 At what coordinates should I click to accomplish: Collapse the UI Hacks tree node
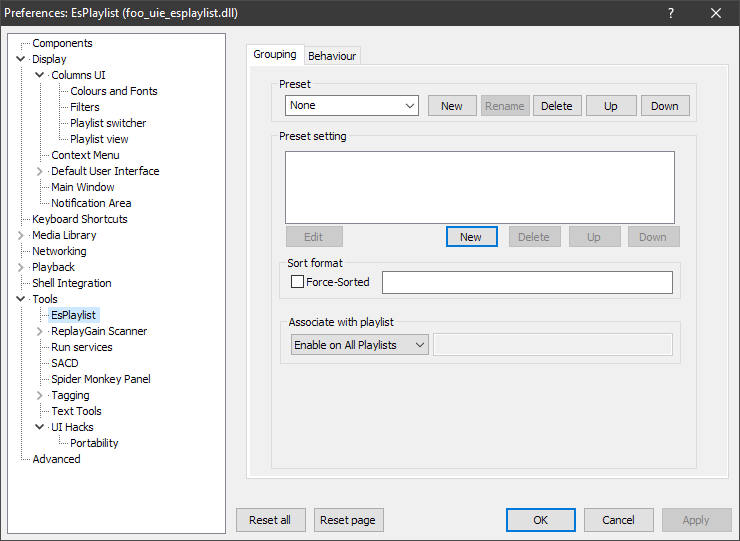coord(40,427)
